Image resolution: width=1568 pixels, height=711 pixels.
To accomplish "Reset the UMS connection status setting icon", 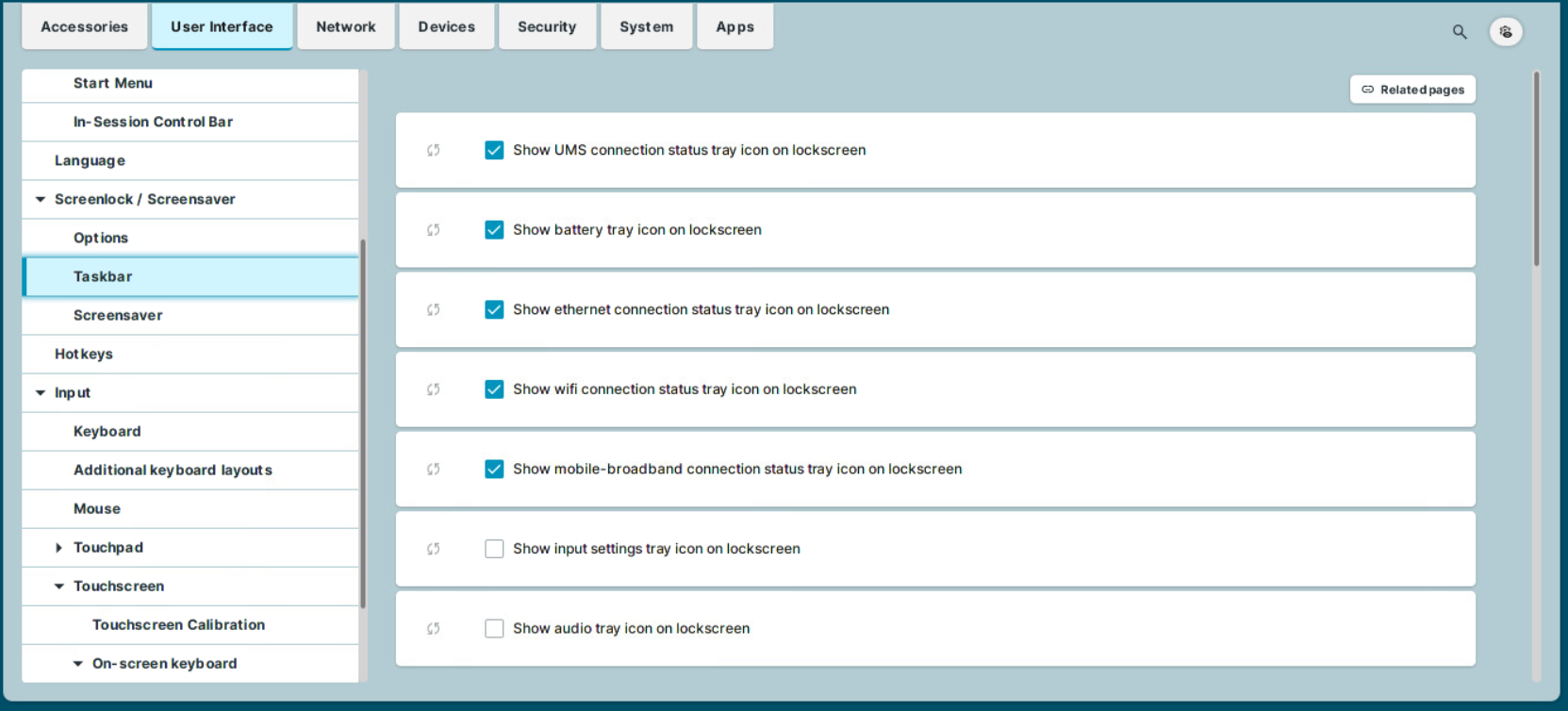I will (434, 150).
